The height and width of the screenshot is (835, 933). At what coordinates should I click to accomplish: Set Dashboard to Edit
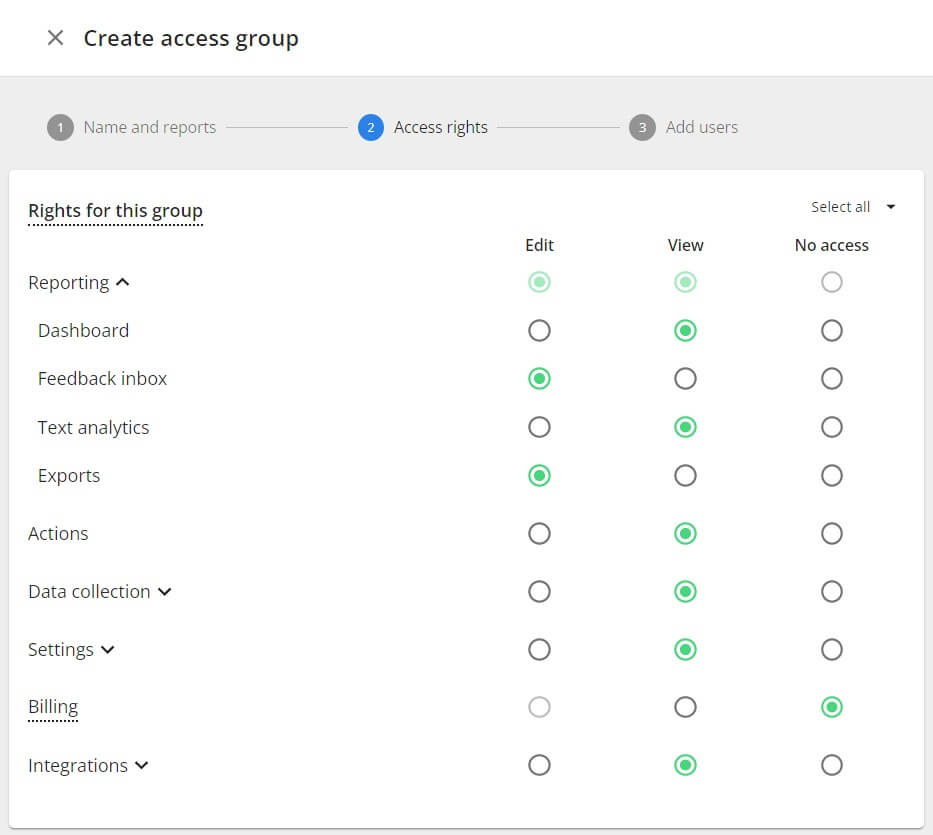tap(539, 331)
